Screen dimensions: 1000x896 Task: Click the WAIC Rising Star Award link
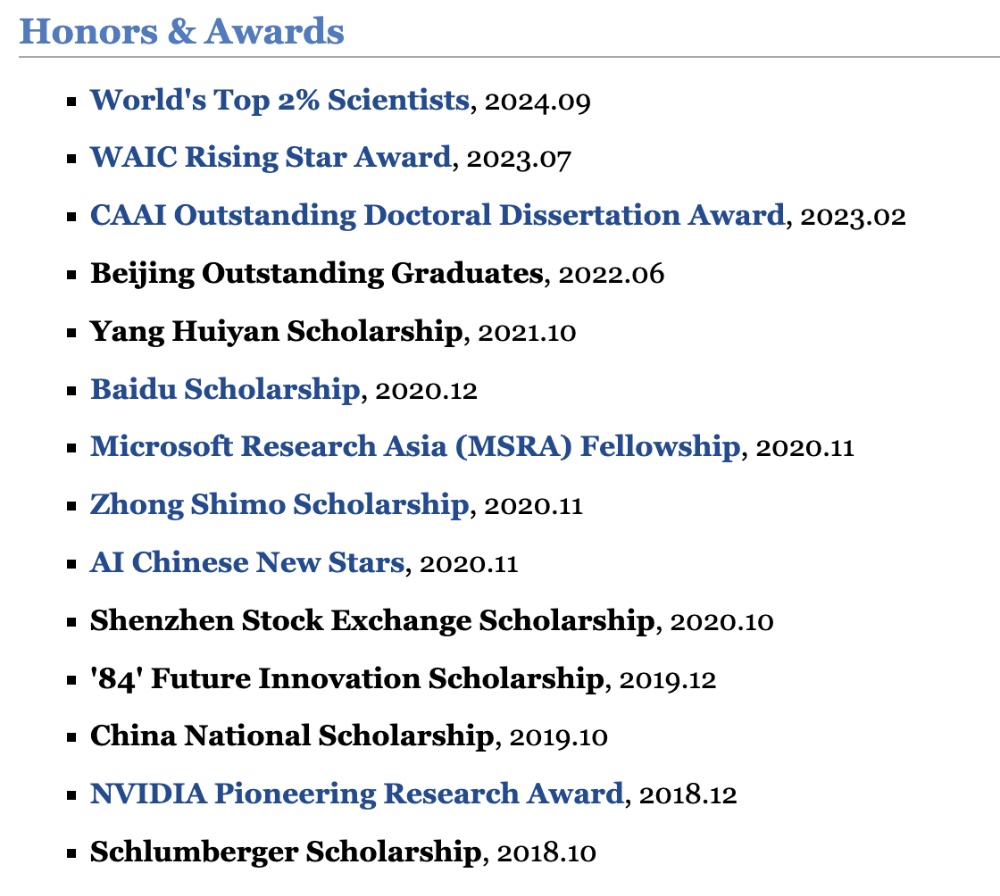point(270,158)
